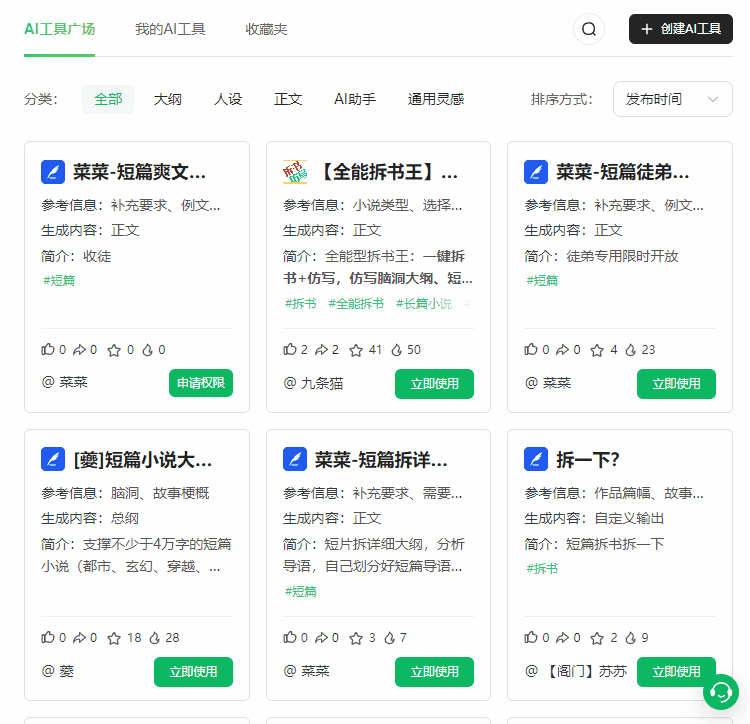750x724 pixels.
Task: Like the 【全能拆书王】 tool with thumbs-up
Action: point(290,350)
